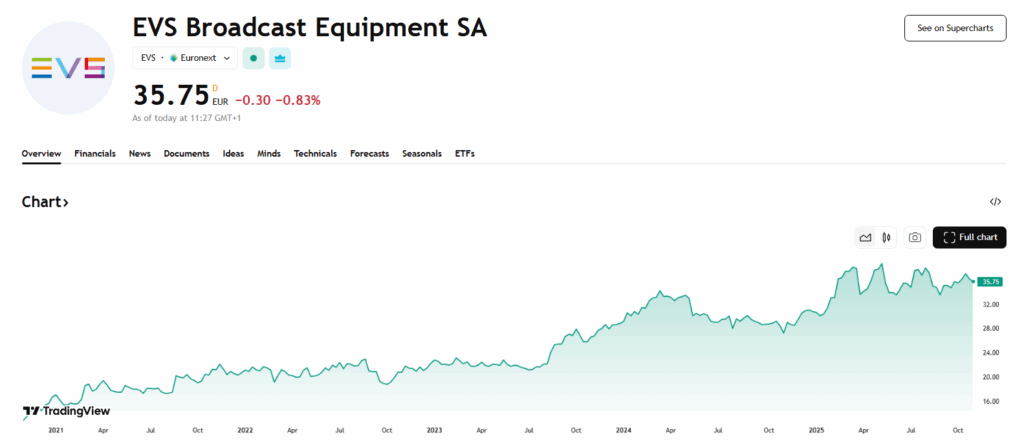Switch chart to area style

pos(865,238)
